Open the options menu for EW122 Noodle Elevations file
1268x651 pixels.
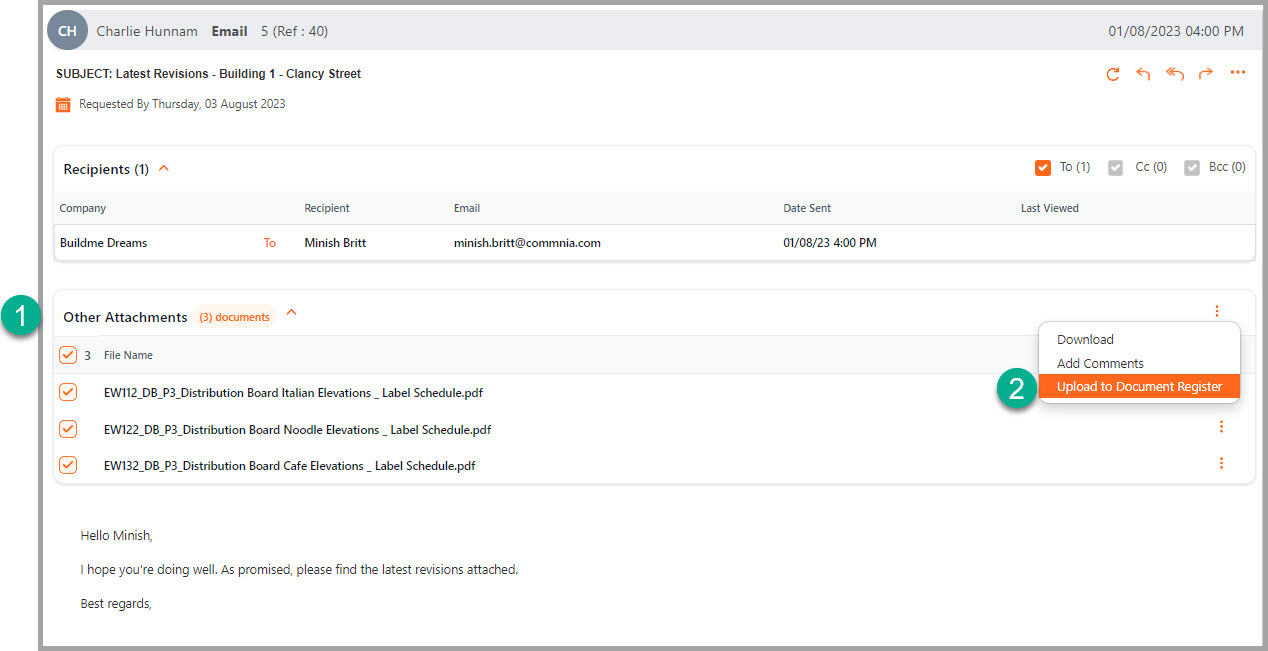point(1221,427)
